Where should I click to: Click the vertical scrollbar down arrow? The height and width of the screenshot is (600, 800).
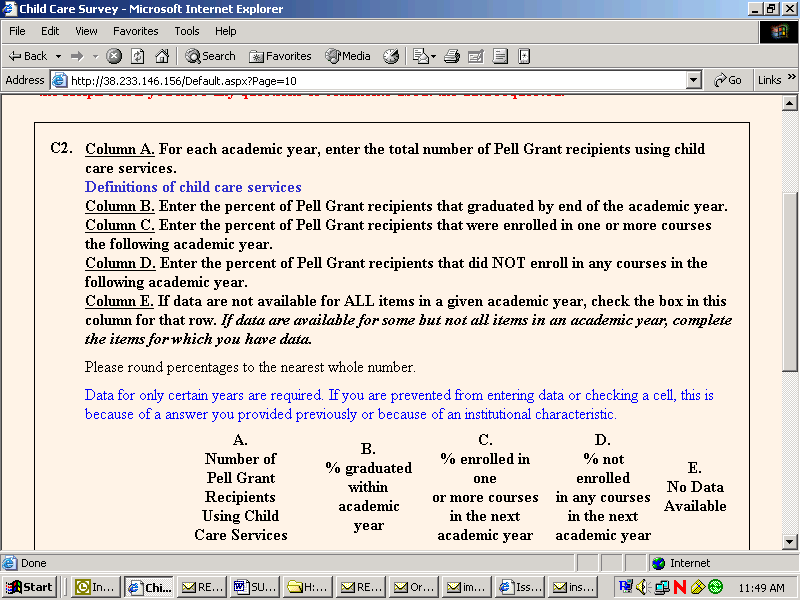point(789,542)
